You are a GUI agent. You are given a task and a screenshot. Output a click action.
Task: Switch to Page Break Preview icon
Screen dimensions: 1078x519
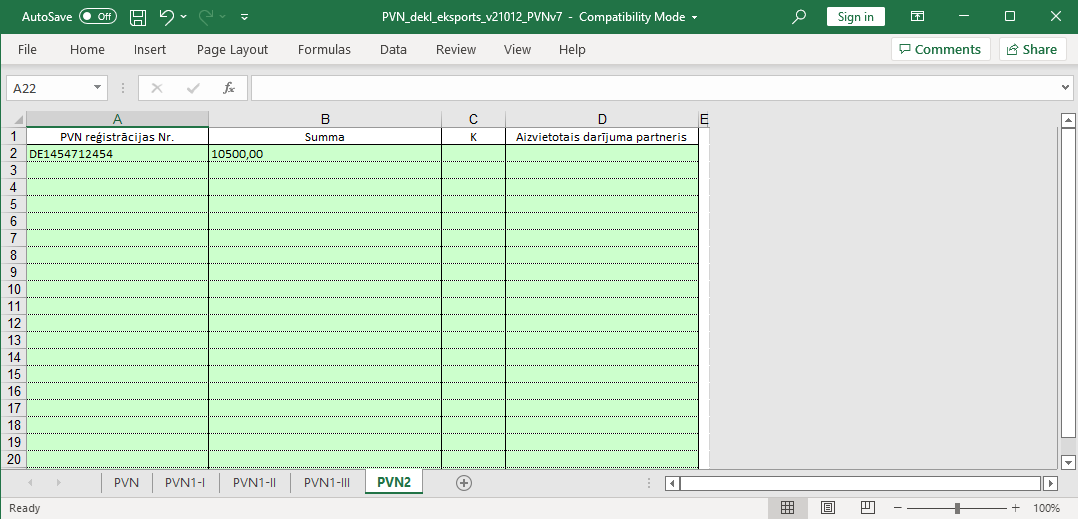868,508
